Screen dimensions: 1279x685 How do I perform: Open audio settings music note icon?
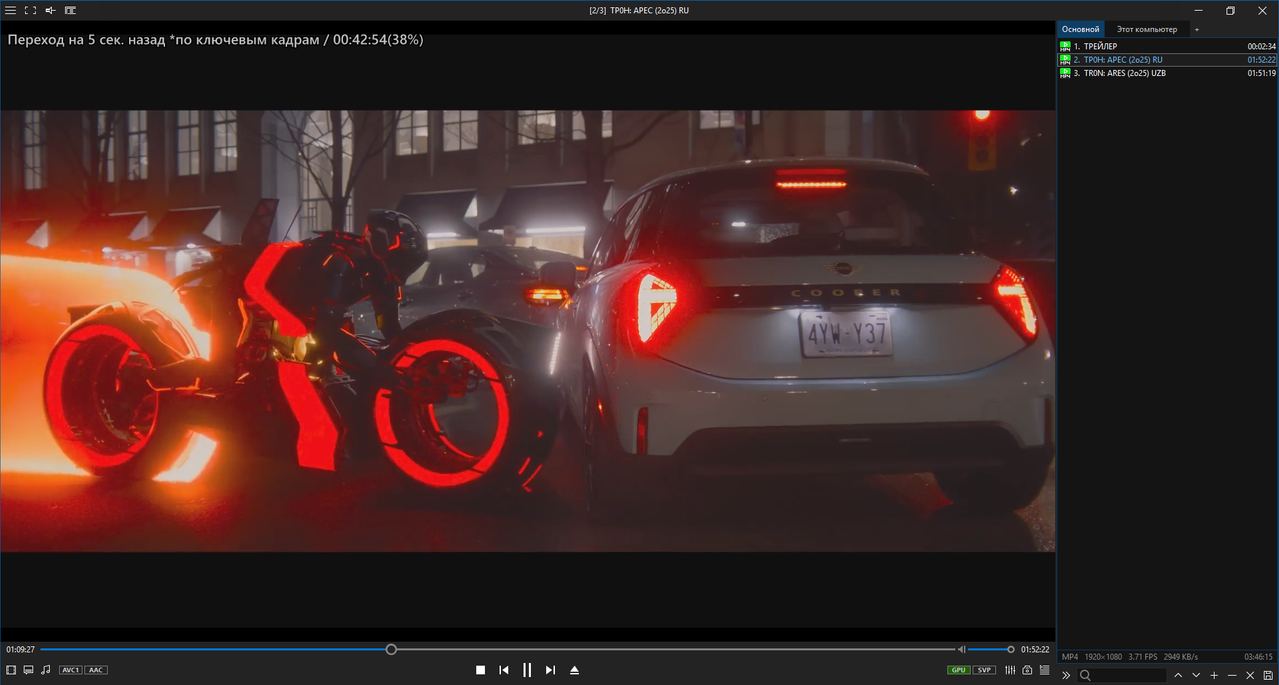45,670
